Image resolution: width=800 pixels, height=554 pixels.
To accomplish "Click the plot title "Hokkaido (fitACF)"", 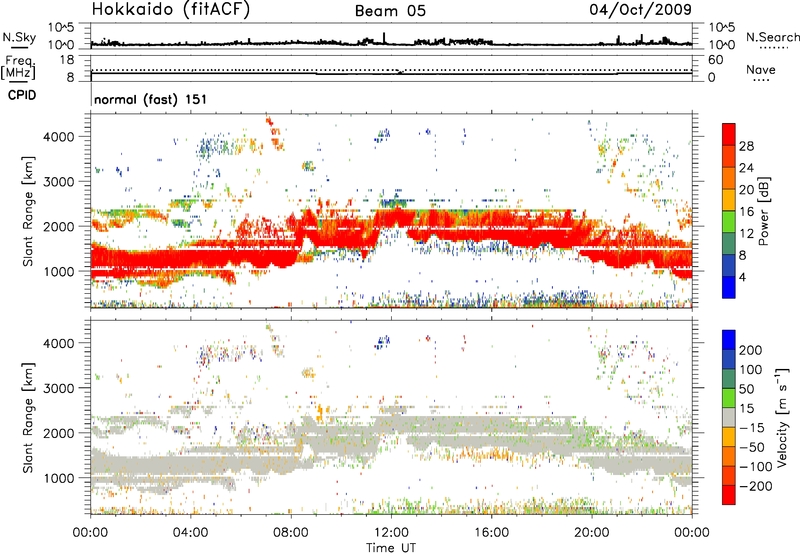I will coord(171,9).
